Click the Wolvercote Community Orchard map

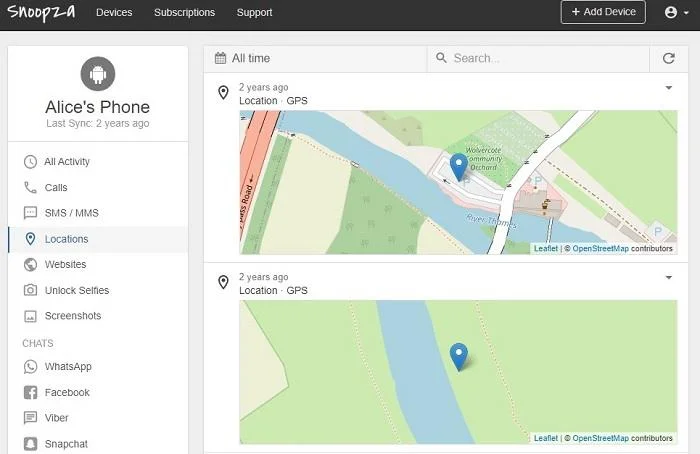(x=458, y=182)
